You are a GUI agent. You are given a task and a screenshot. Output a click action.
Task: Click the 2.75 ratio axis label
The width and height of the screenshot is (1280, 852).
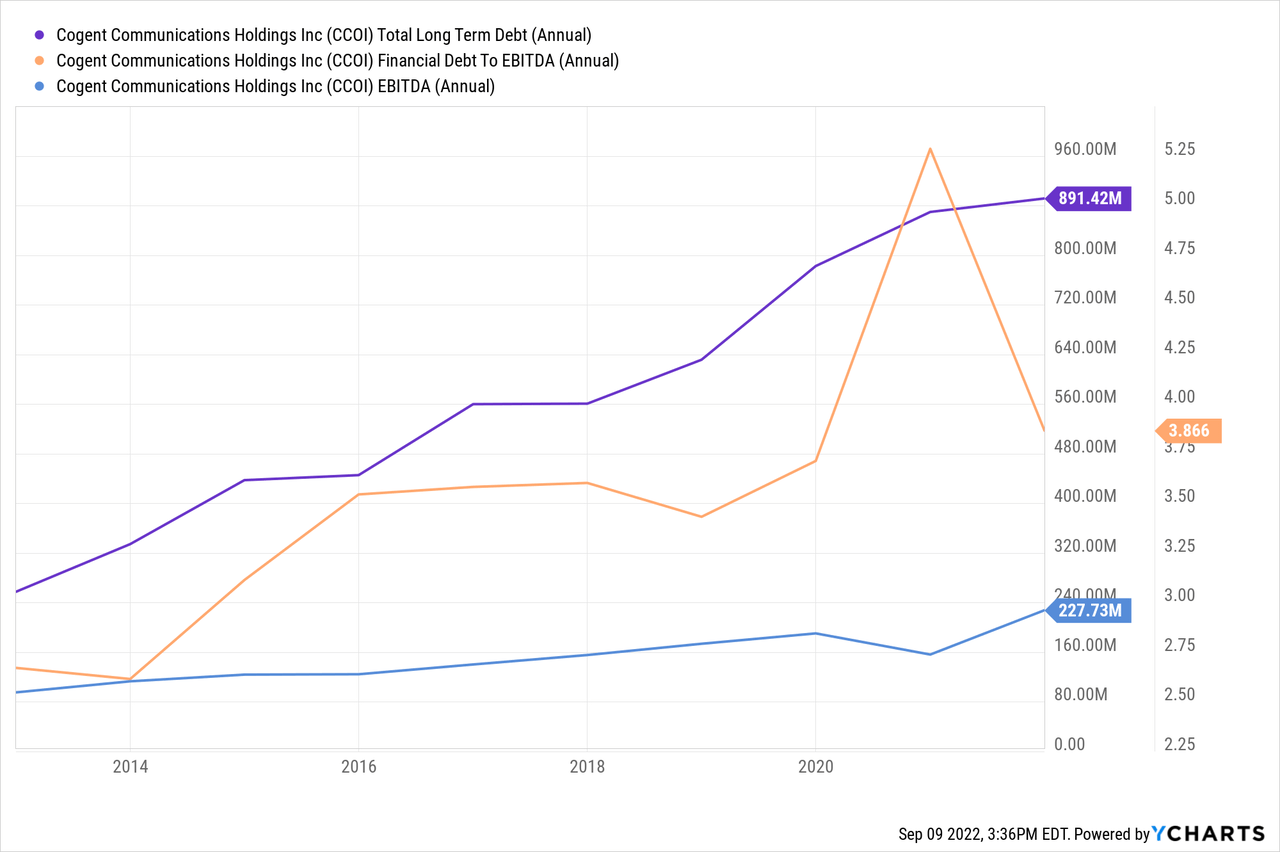1181,645
